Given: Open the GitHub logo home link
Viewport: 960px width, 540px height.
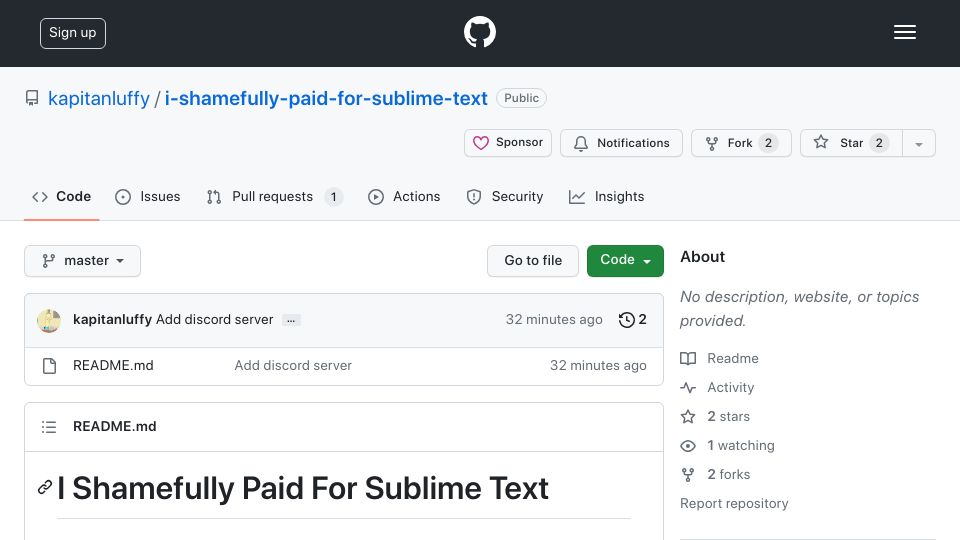Looking at the screenshot, I should pyautogui.click(x=479, y=32).
